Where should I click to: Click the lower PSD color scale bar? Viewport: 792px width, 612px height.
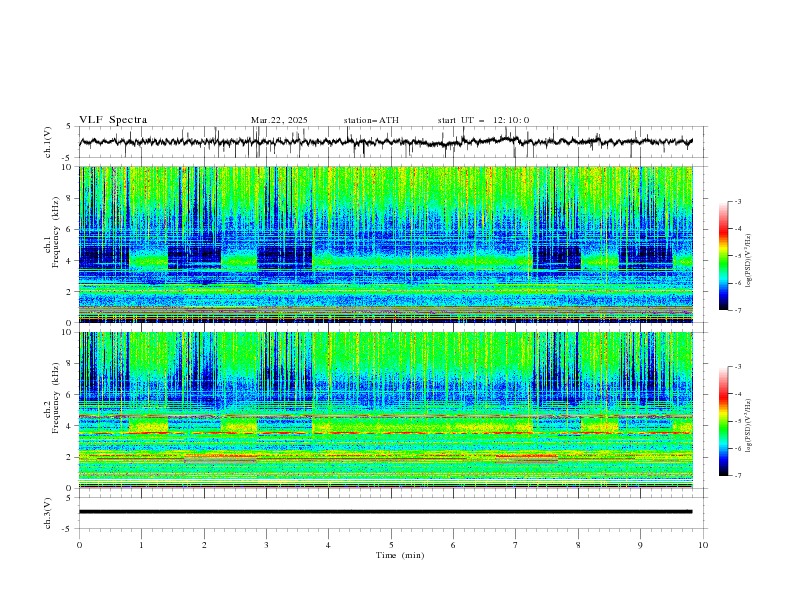723,421
